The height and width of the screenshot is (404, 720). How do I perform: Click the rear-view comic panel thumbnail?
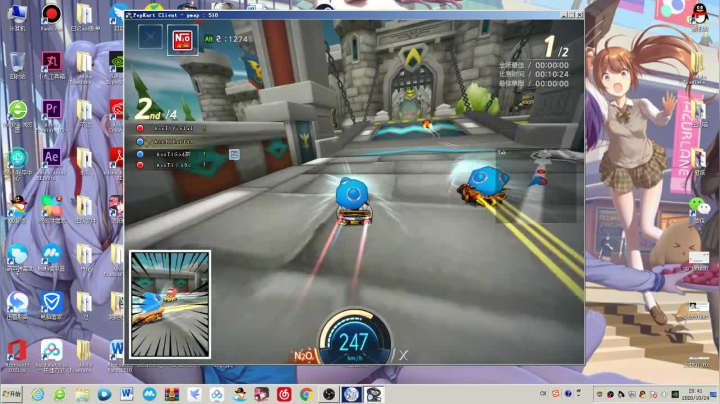coord(170,304)
